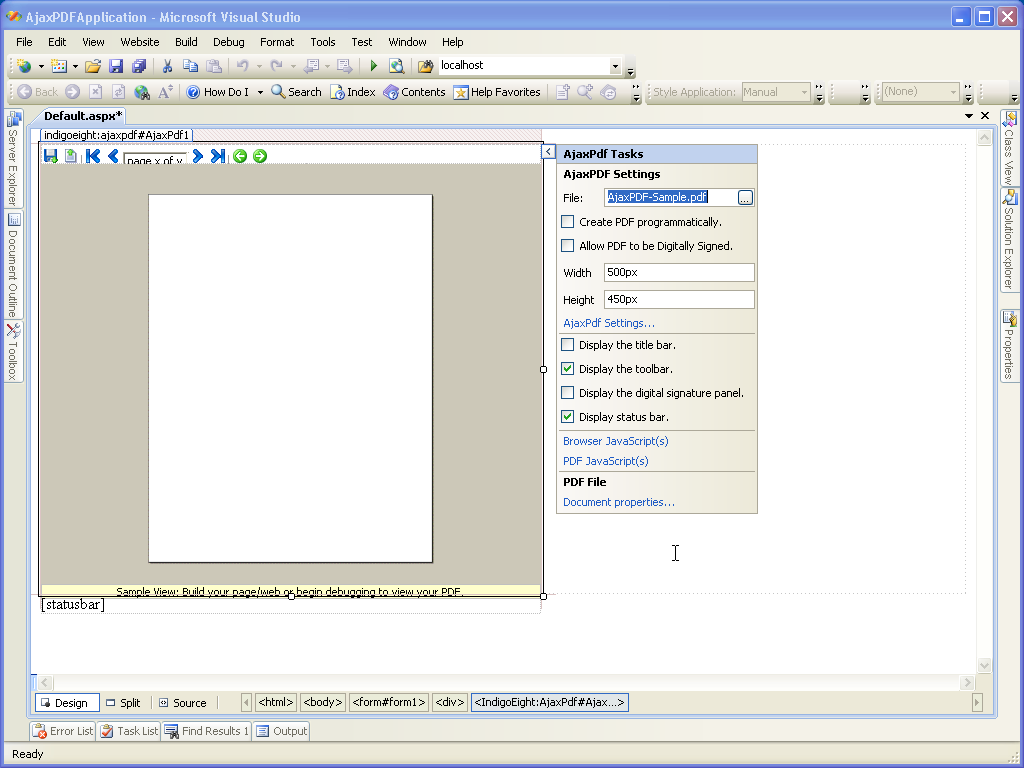Expand the How Do I dropdown
The height and width of the screenshot is (768, 1024).
(260, 92)
